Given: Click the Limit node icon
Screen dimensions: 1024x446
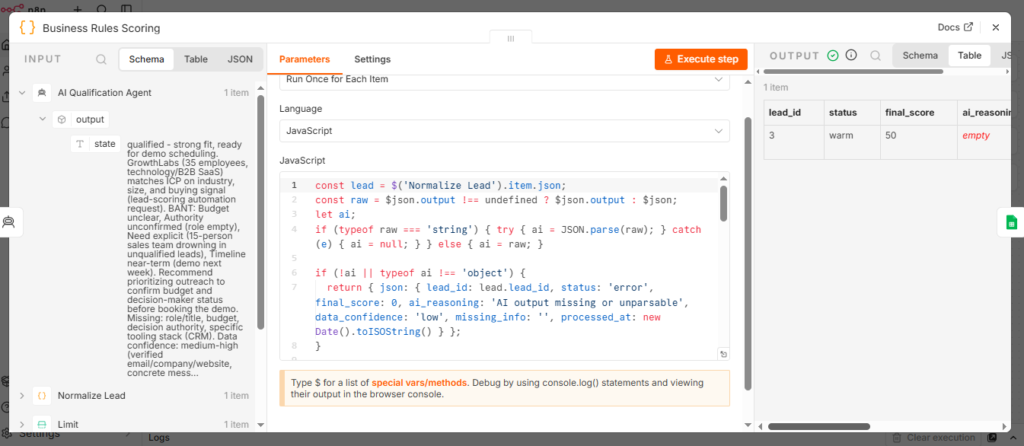Looking at the screenshot, I should click(x=42, y=424).
